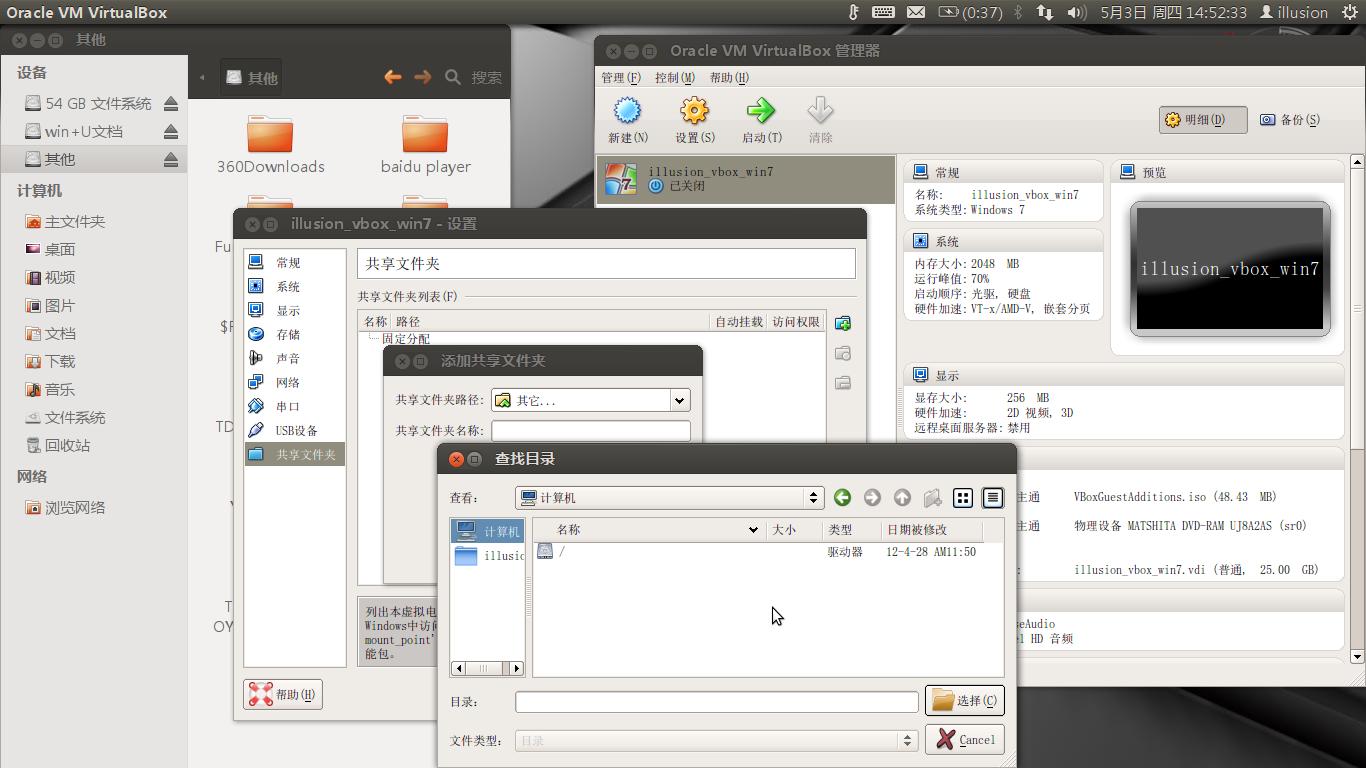Select 计算机 in the directory dialog sidebar
The image size is (1366, 768).
(487, 531)
